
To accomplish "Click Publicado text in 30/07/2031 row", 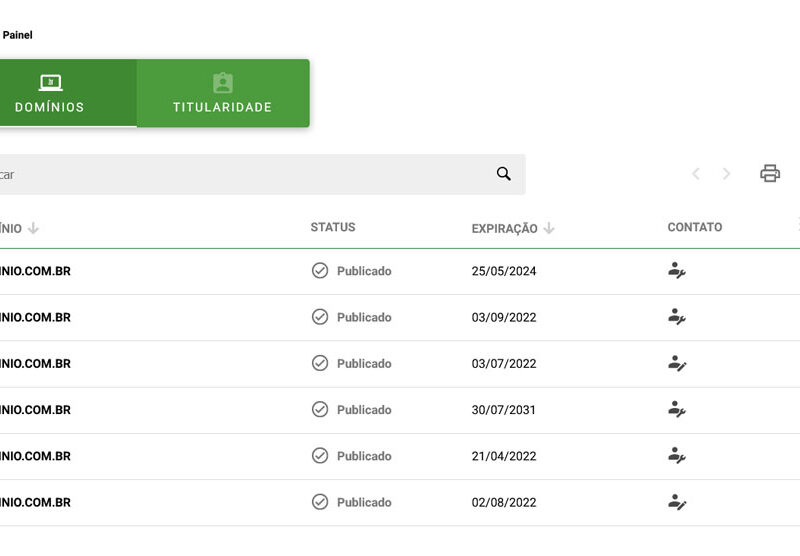I will [364, 410].
